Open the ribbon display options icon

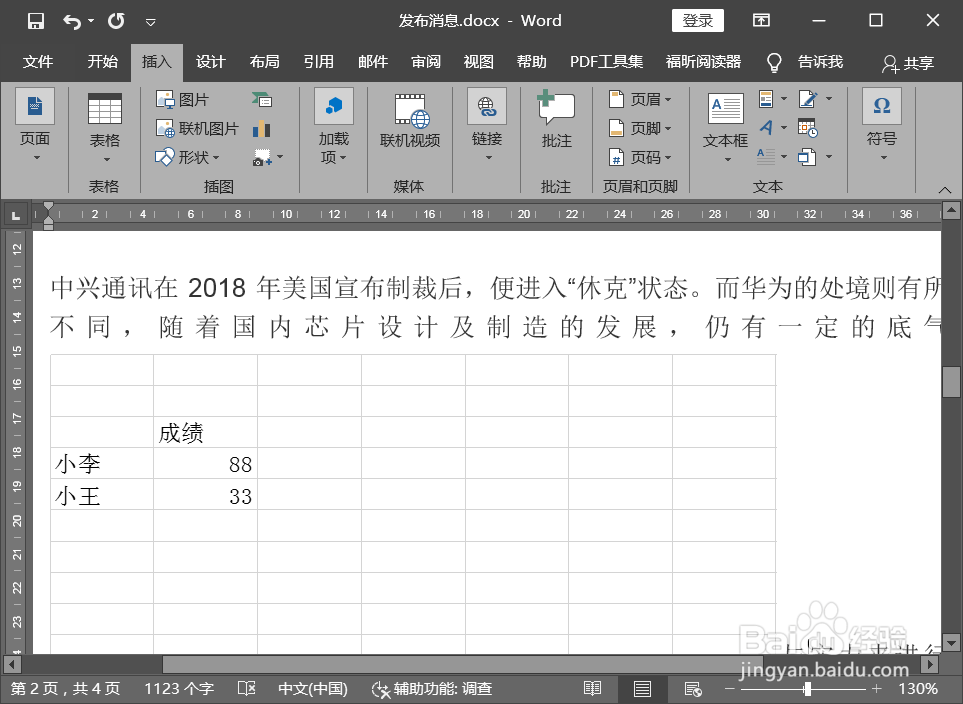(762, 20)
